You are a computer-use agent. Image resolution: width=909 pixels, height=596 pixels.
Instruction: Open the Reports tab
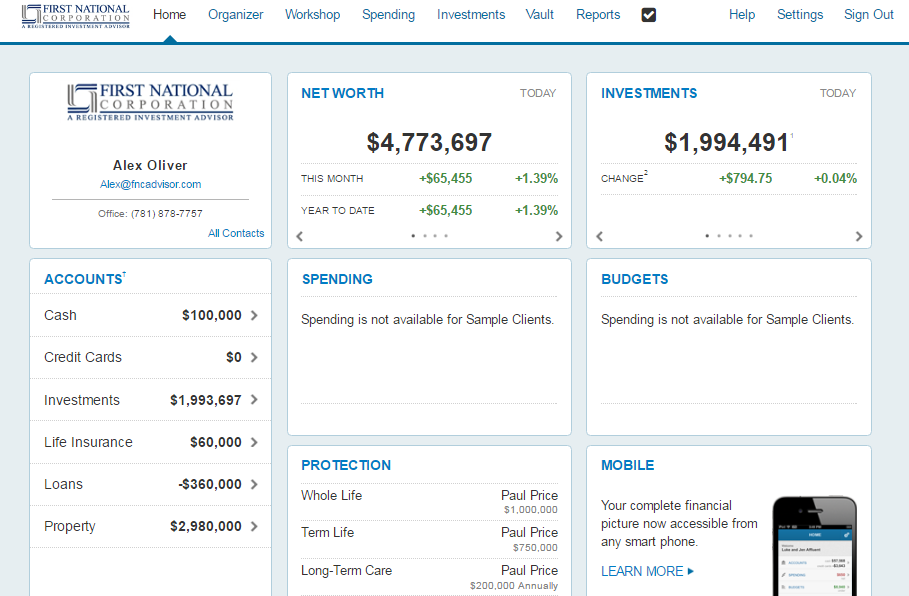[x=598, y=14]
